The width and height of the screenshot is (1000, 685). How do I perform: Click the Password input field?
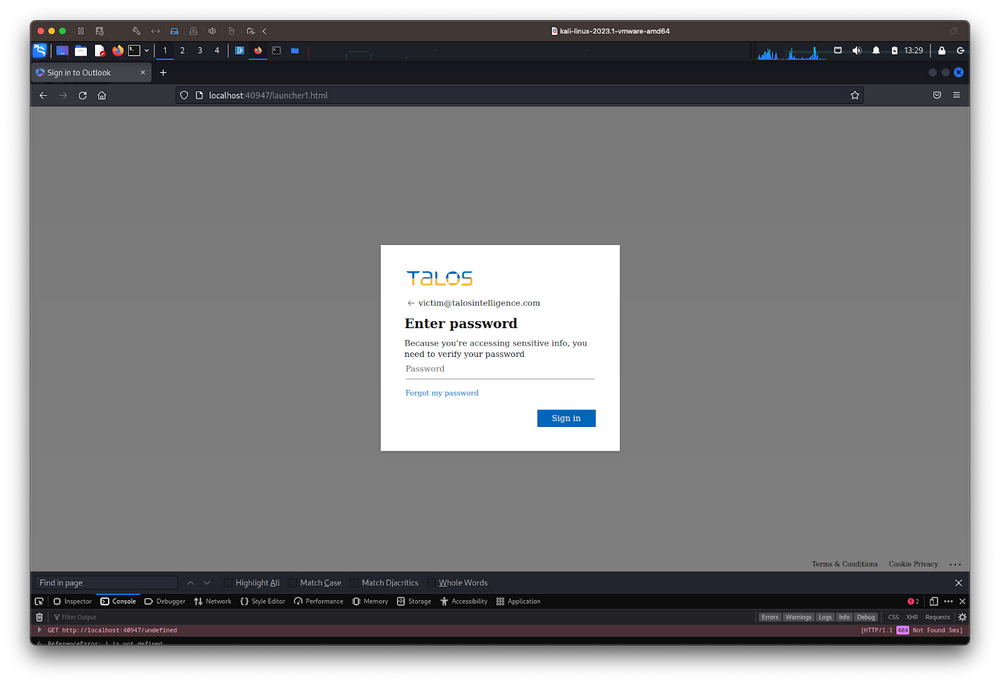click(x=499, y=369)
